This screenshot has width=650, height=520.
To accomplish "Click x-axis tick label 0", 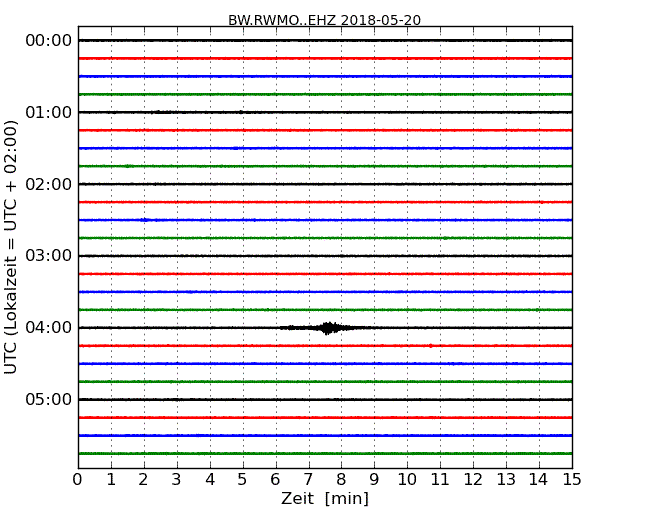I will (x=78, y=480).
